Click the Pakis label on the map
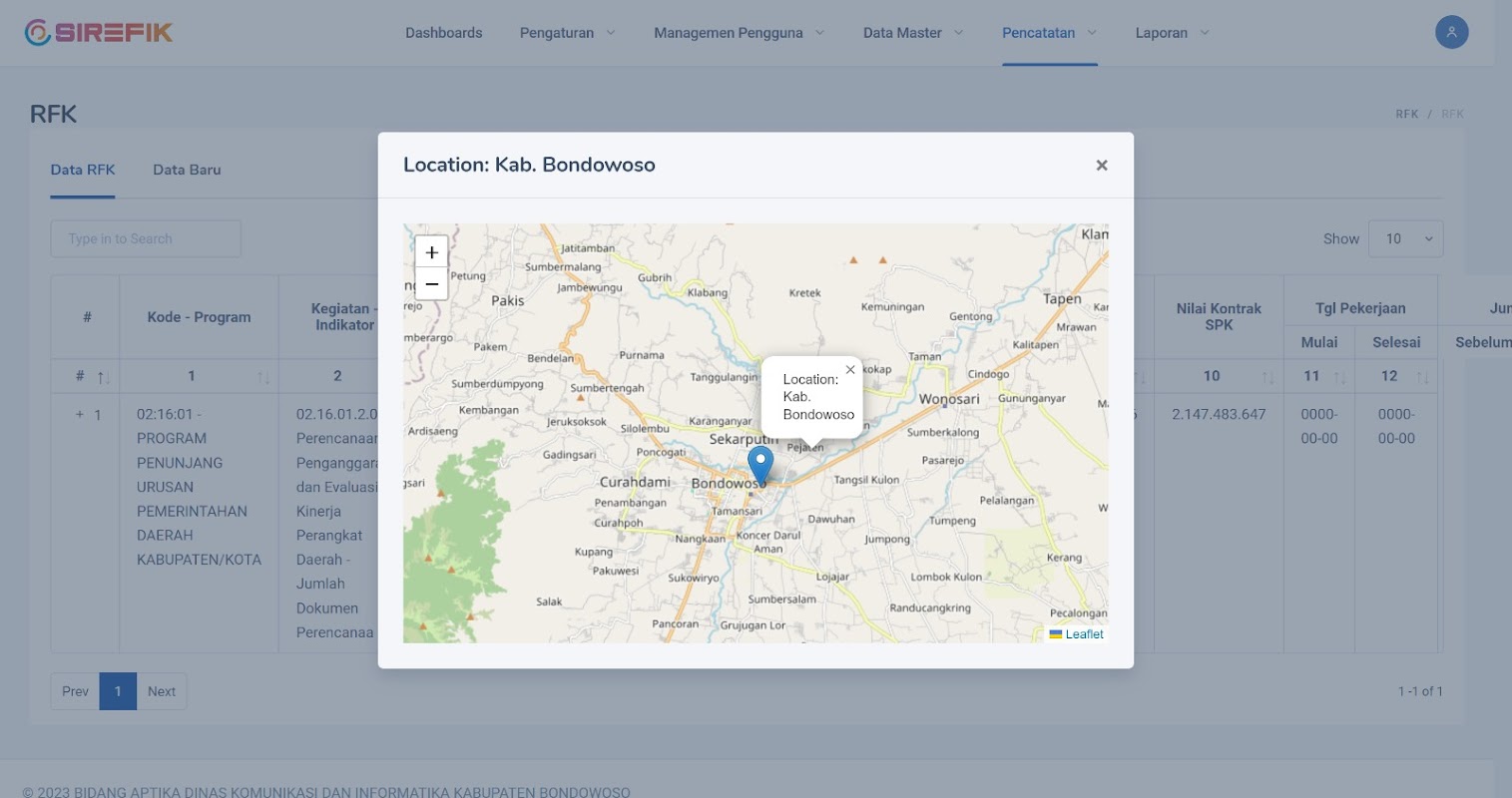This screenshot has height=798, width=1512. click(508, 300)
